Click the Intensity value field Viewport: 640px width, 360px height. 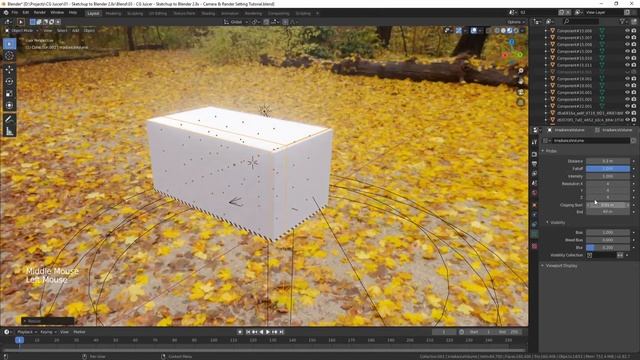pyautogui.click(x=608, y=176)
